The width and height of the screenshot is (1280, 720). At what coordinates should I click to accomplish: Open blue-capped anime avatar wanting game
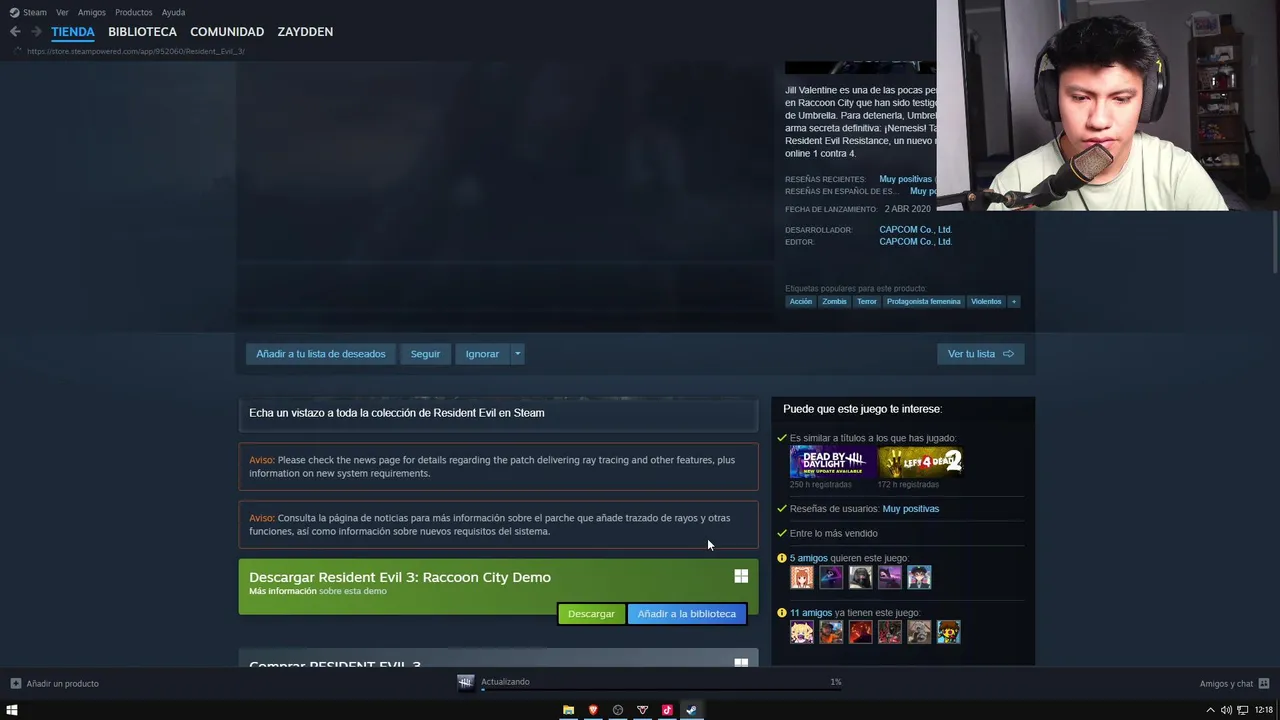coord(919,577)
